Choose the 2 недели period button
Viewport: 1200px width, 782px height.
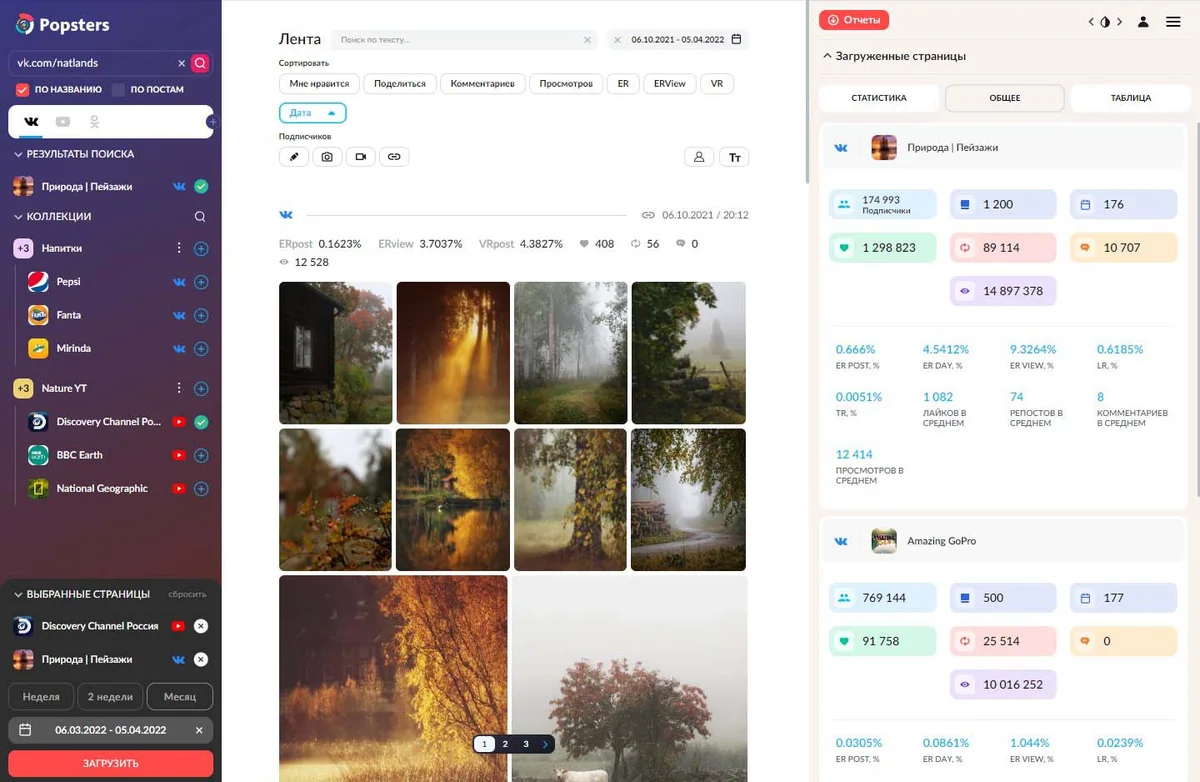click(110, 697)
